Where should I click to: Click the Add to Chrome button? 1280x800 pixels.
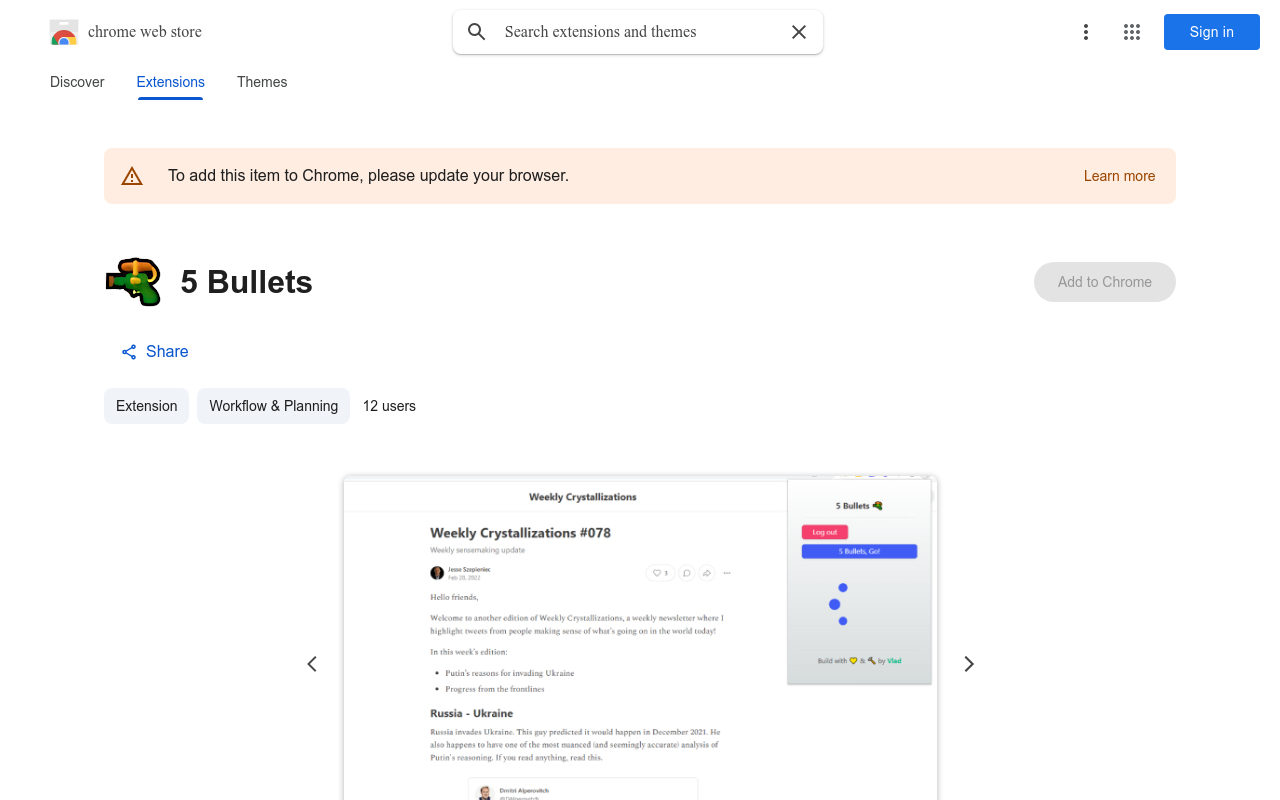(1105, 282)
